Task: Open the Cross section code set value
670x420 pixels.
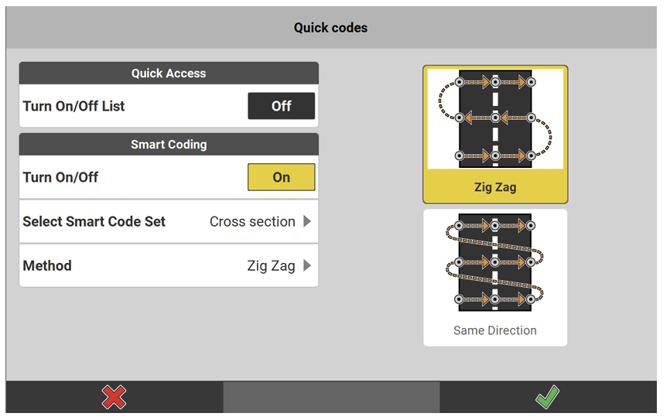Action: (x=252, y=221)
